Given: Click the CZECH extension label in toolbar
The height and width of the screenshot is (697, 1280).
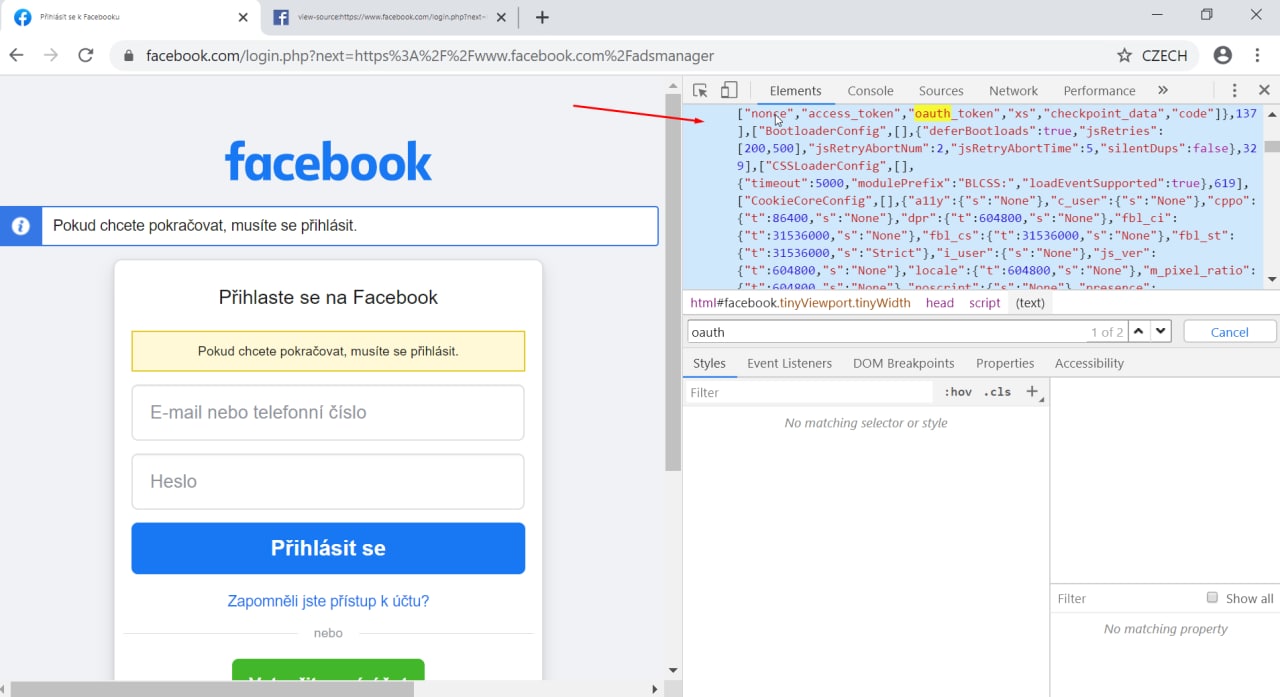Looking at the screenshot, I should [x=1165, y=56].
